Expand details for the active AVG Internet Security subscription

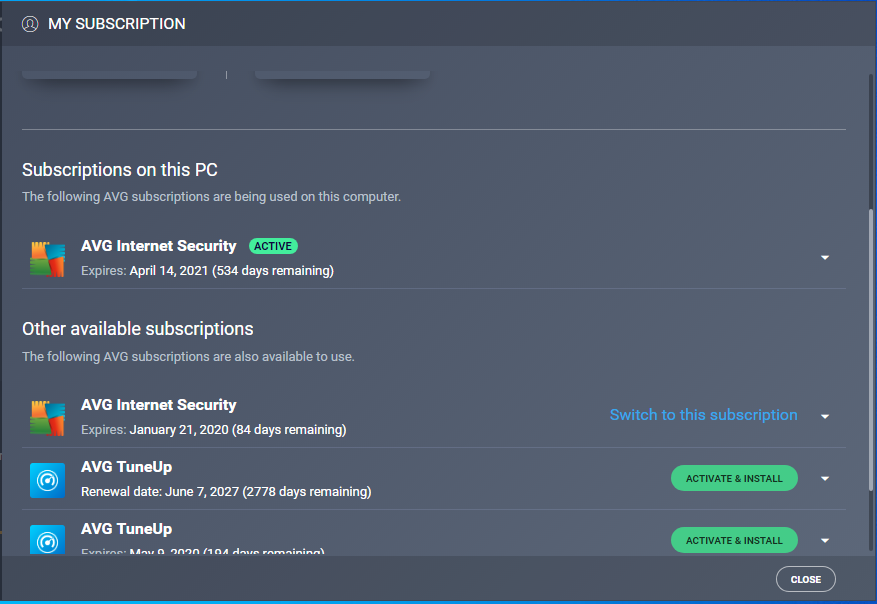click(x=825, y=257)
